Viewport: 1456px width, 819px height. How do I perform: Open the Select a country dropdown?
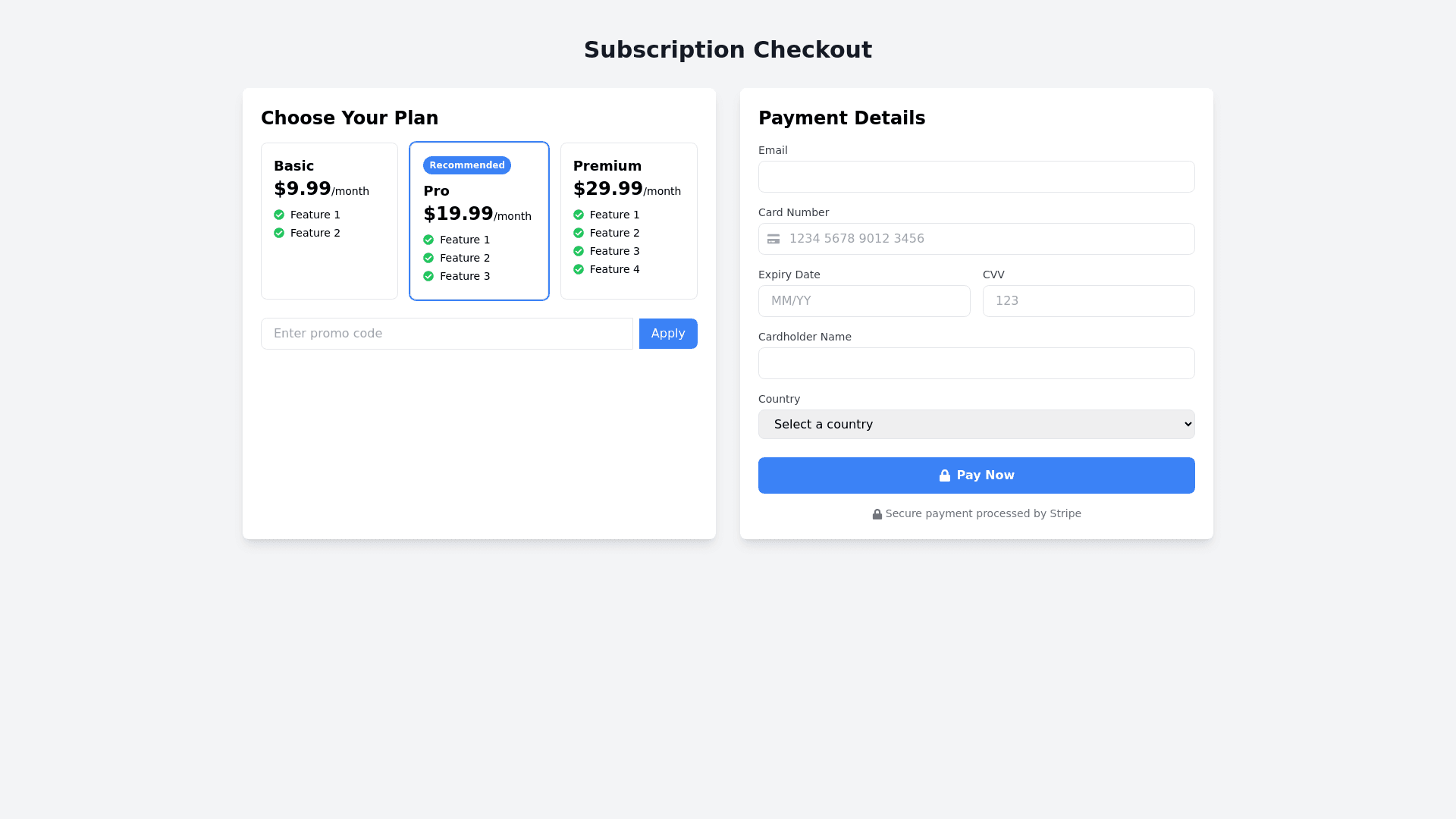pos(976,425)
